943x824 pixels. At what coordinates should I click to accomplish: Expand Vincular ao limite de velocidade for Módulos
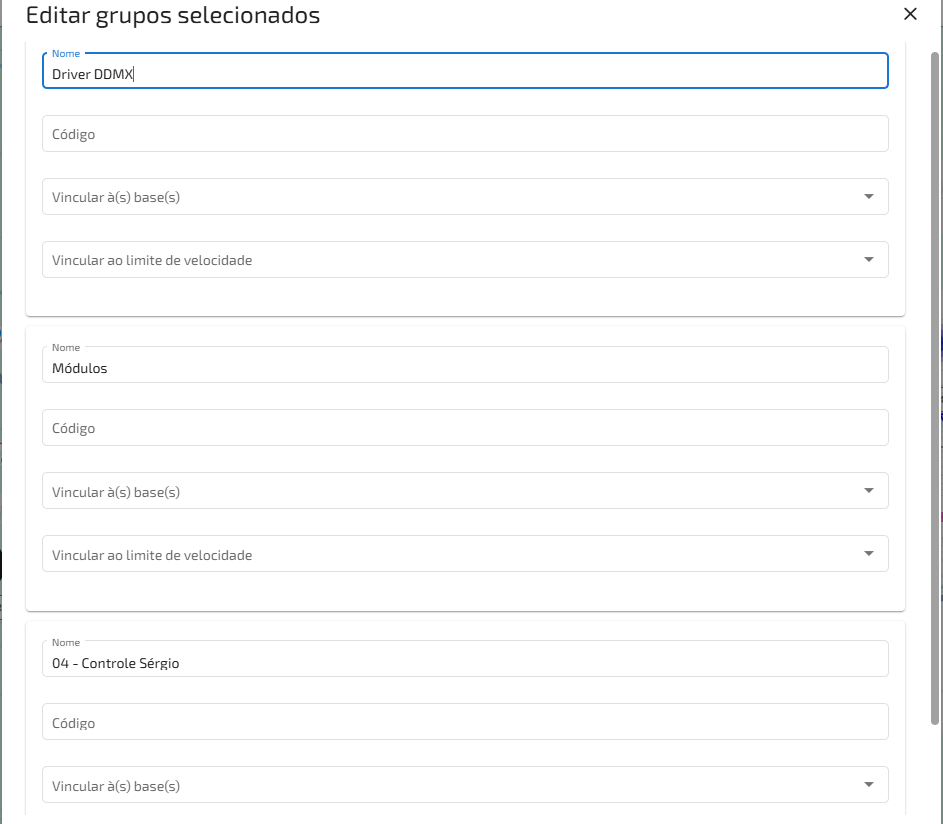465,554
